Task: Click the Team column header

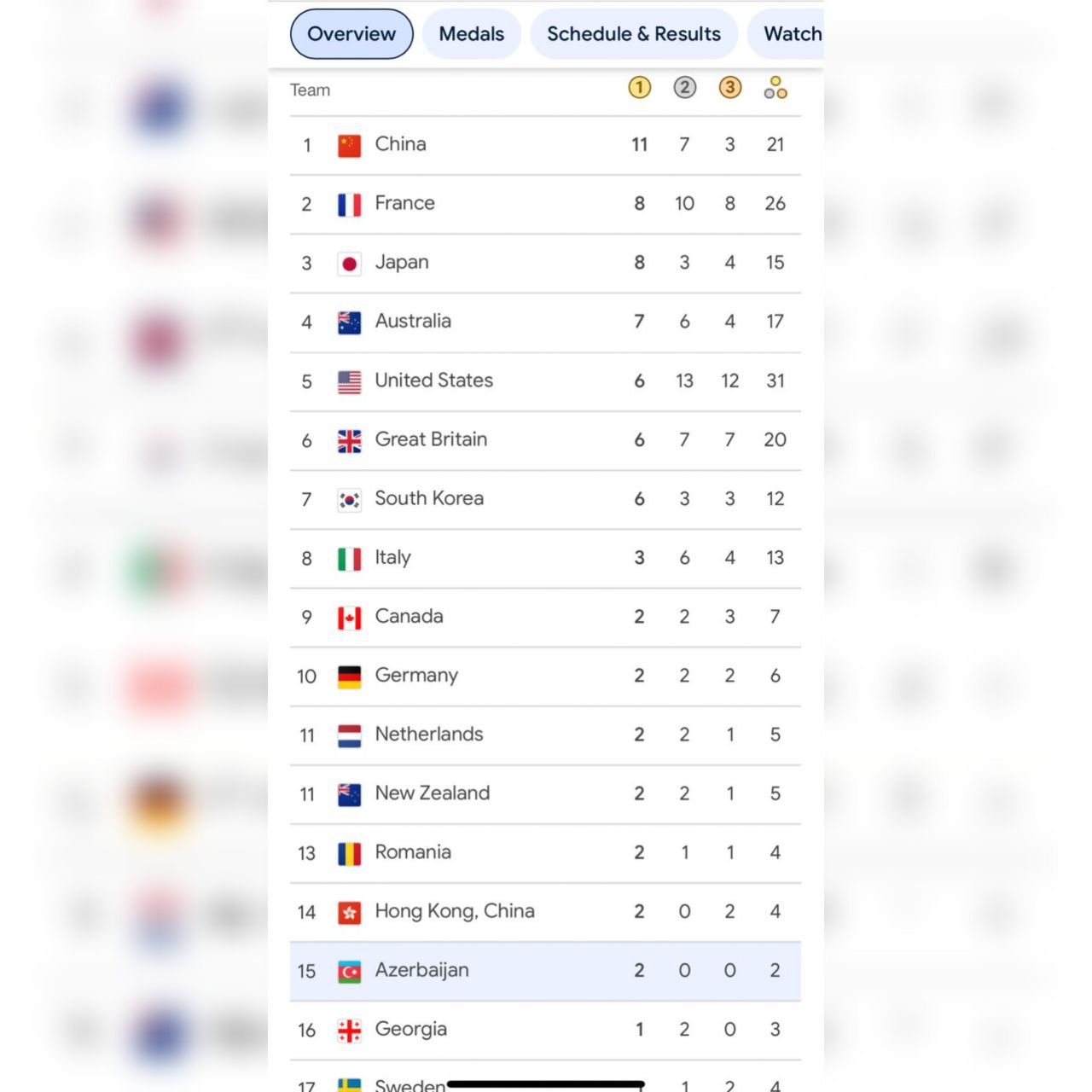Action: tap(310, 90)
